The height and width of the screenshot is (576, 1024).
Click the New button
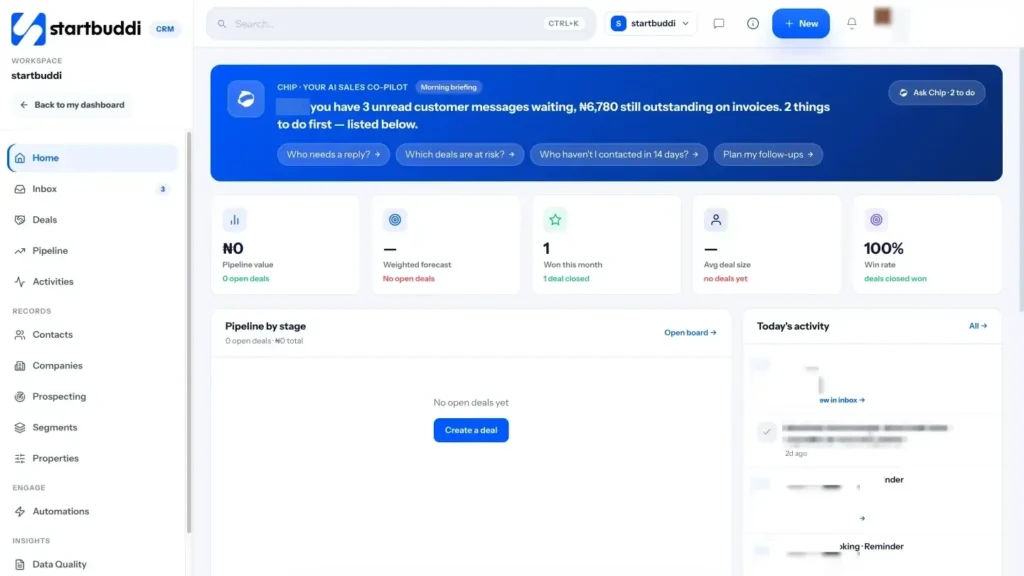click(801, 24)
